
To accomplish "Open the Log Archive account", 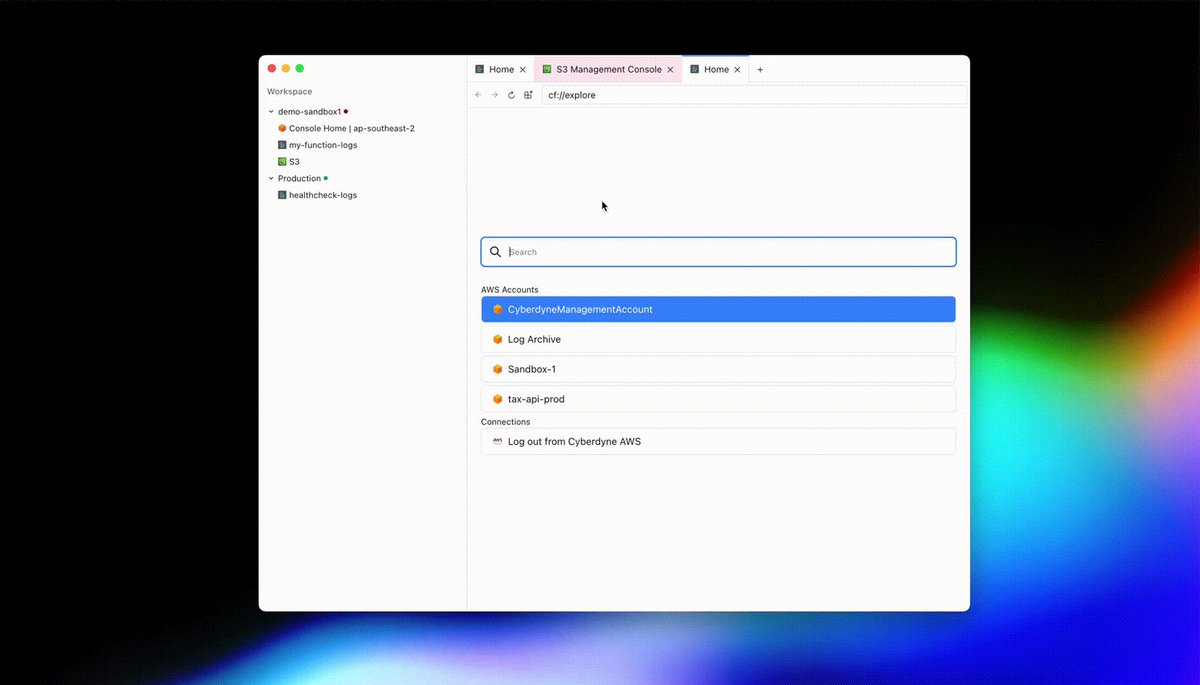I will (718, 340).
